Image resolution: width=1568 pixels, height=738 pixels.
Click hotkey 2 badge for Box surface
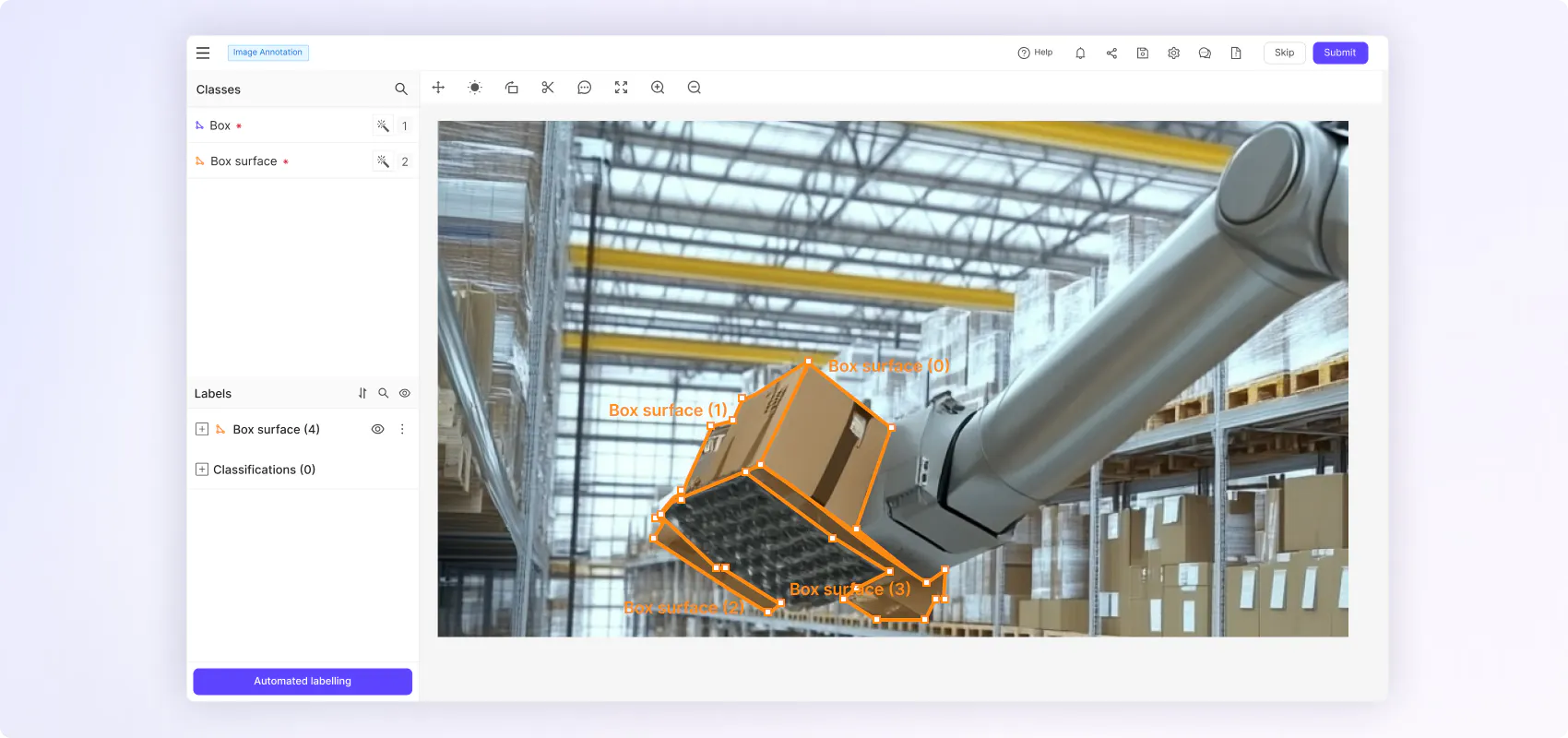coord(404,161)
